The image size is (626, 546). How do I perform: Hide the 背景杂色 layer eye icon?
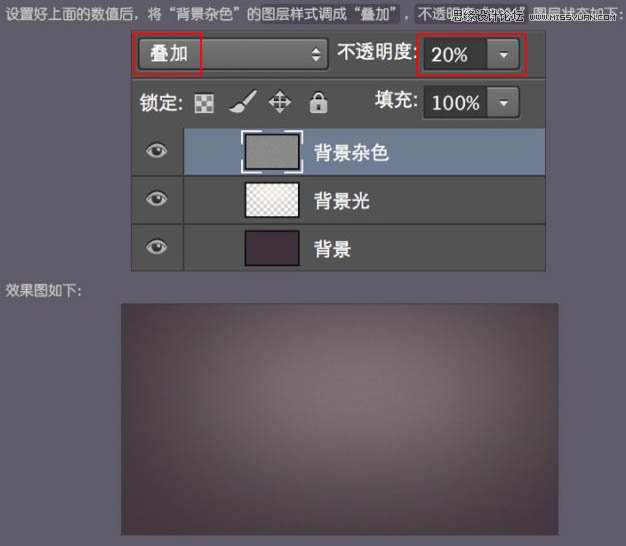[156, 151]
